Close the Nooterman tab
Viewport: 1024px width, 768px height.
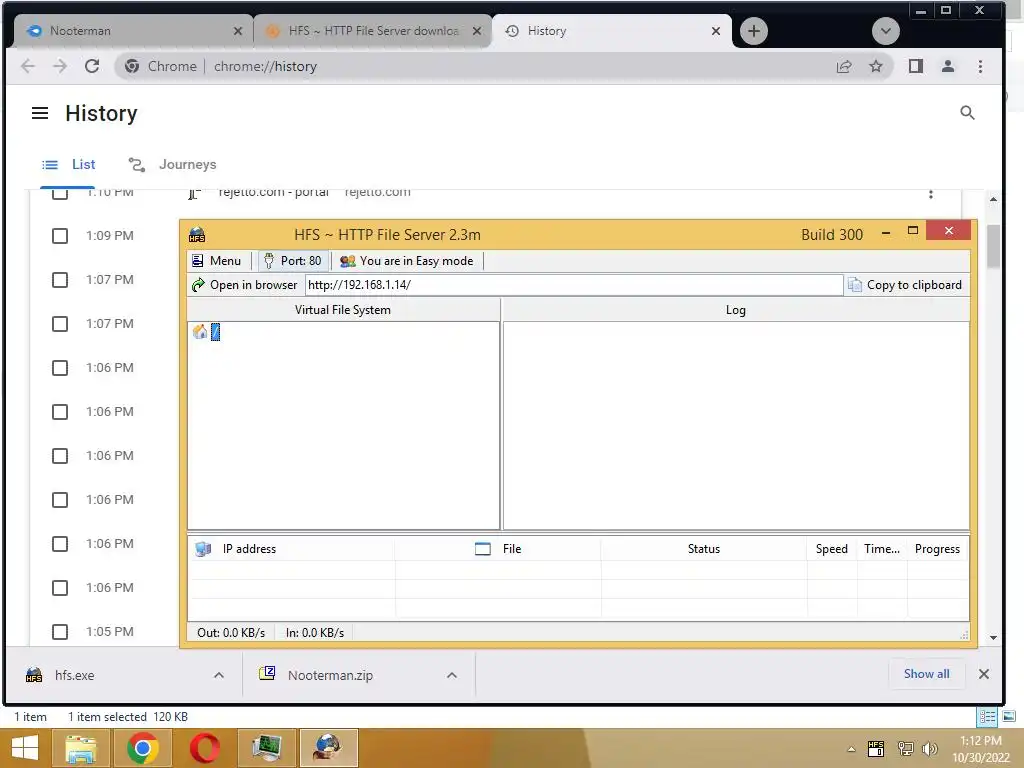click(238, 31)
